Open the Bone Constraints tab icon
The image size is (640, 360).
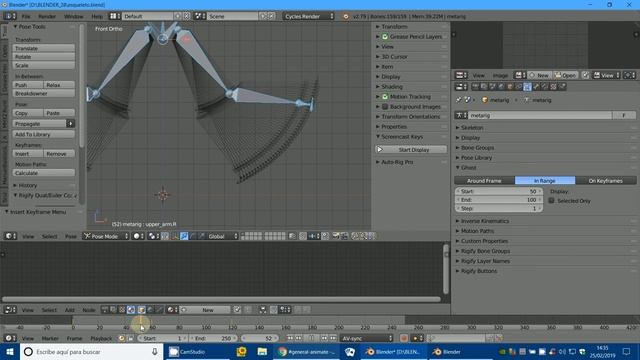pos(544,87)
